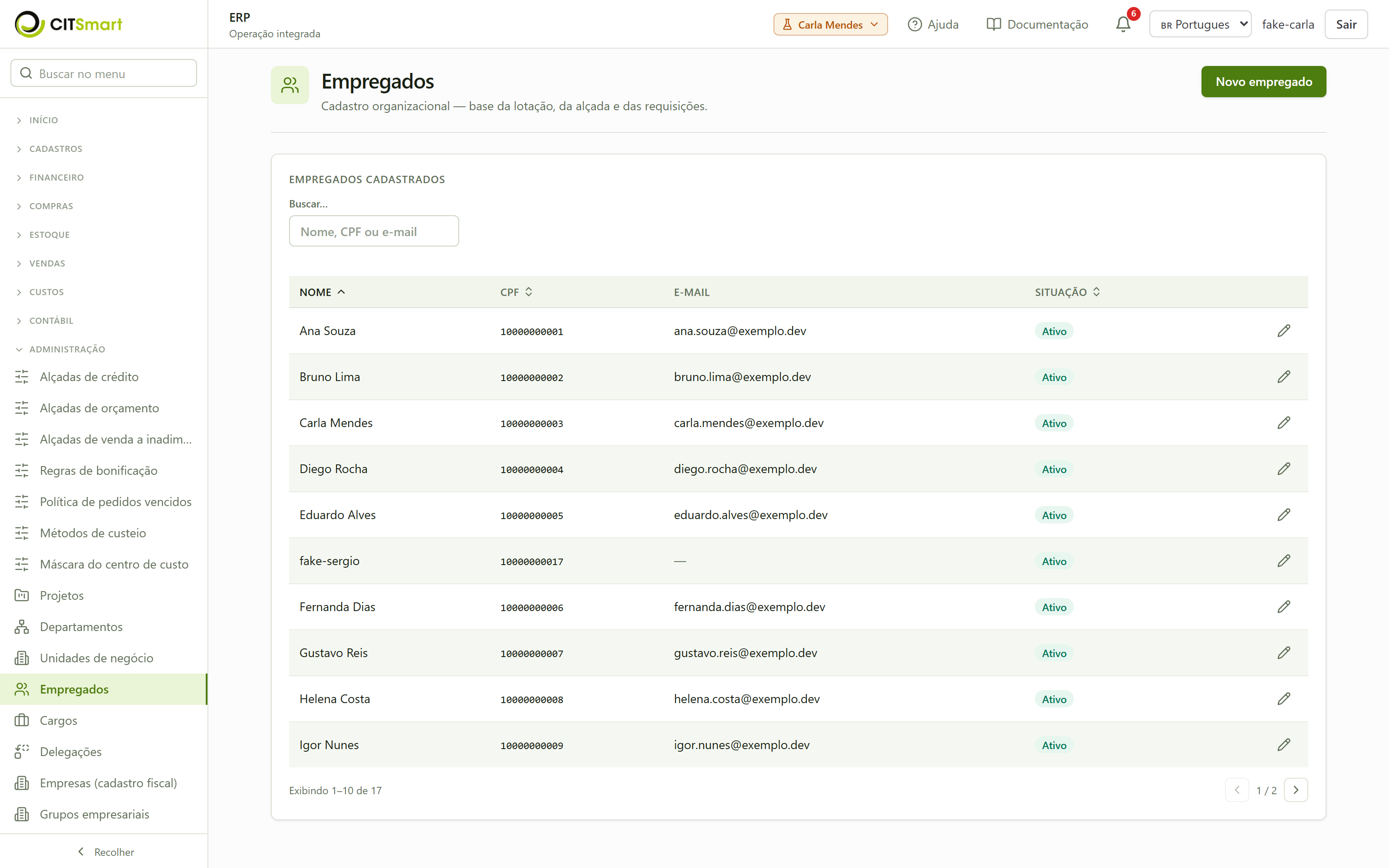The height and width of the screenshot is (868, 1389).
Task: Collapse sidebar with Recolher
Action: (x=105, y=852)
